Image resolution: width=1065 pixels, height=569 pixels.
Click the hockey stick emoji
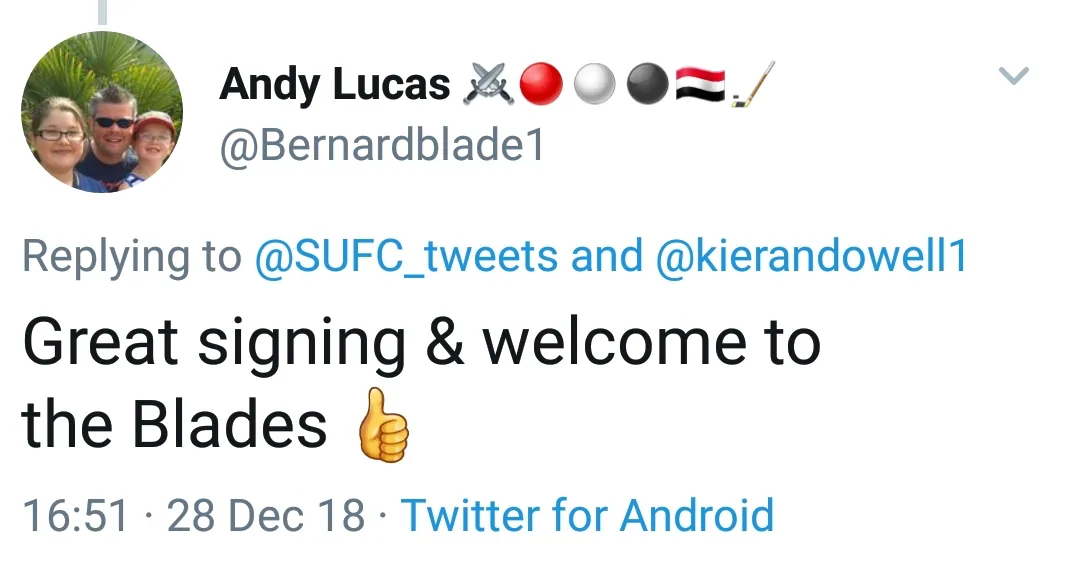point(753,86)
